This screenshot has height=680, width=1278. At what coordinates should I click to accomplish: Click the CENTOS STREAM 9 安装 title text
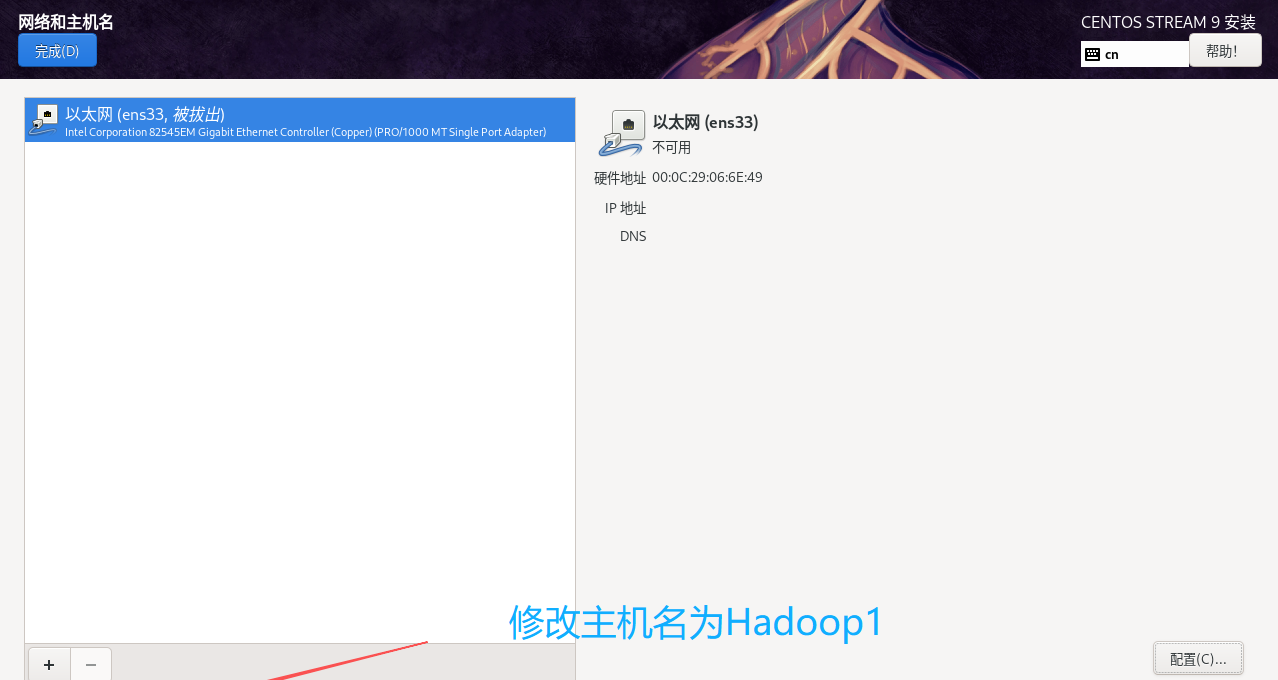1168,21
